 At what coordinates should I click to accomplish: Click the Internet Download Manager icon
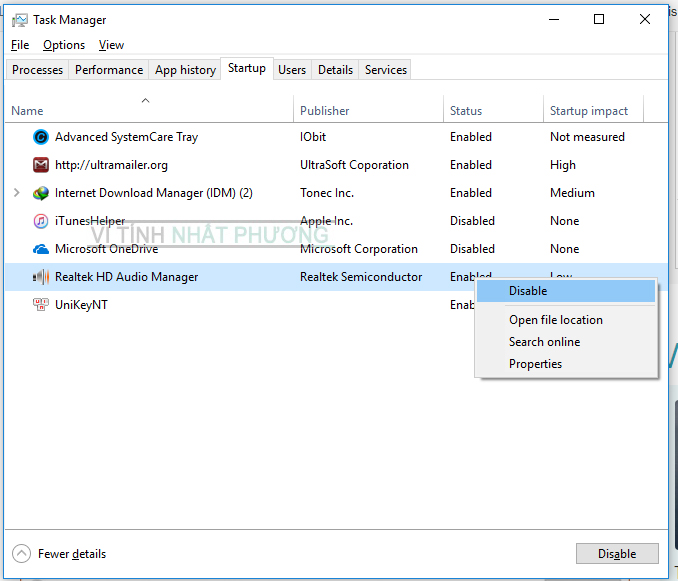click(41, 193)
